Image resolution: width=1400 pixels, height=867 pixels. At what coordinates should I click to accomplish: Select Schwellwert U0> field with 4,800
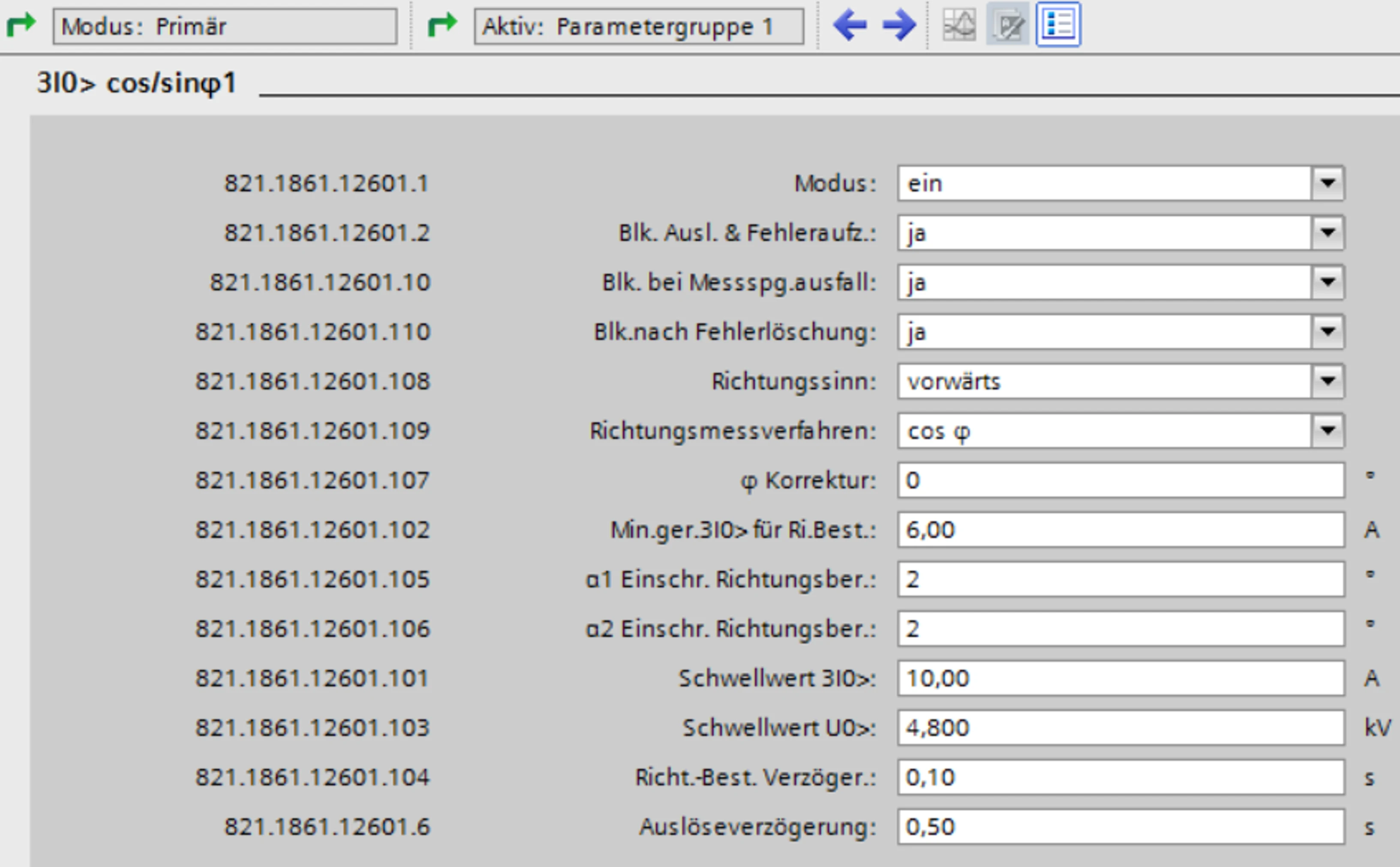click(1120, 728)
